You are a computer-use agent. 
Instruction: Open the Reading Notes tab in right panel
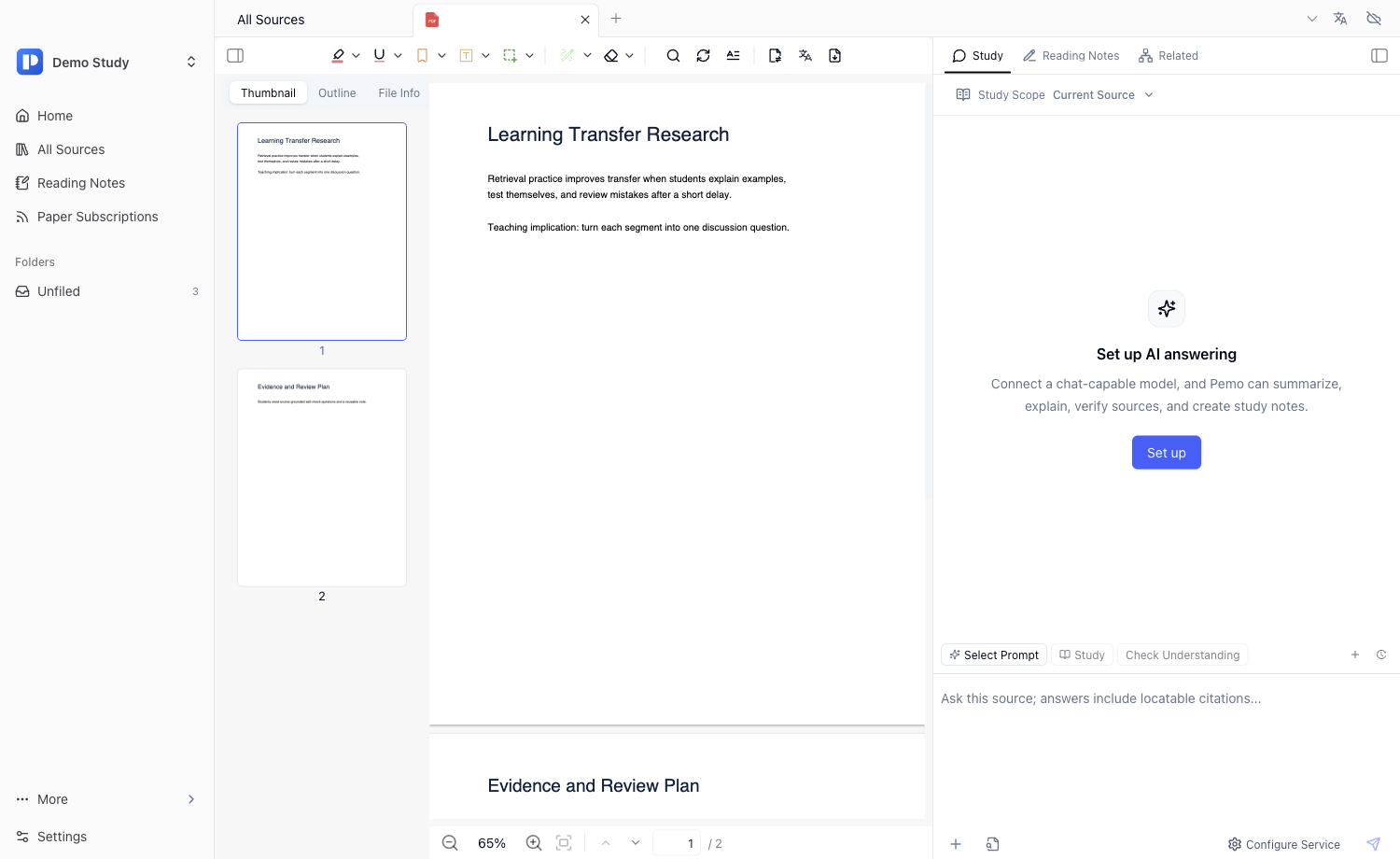pyautogui.click(x=1071, y=56)
